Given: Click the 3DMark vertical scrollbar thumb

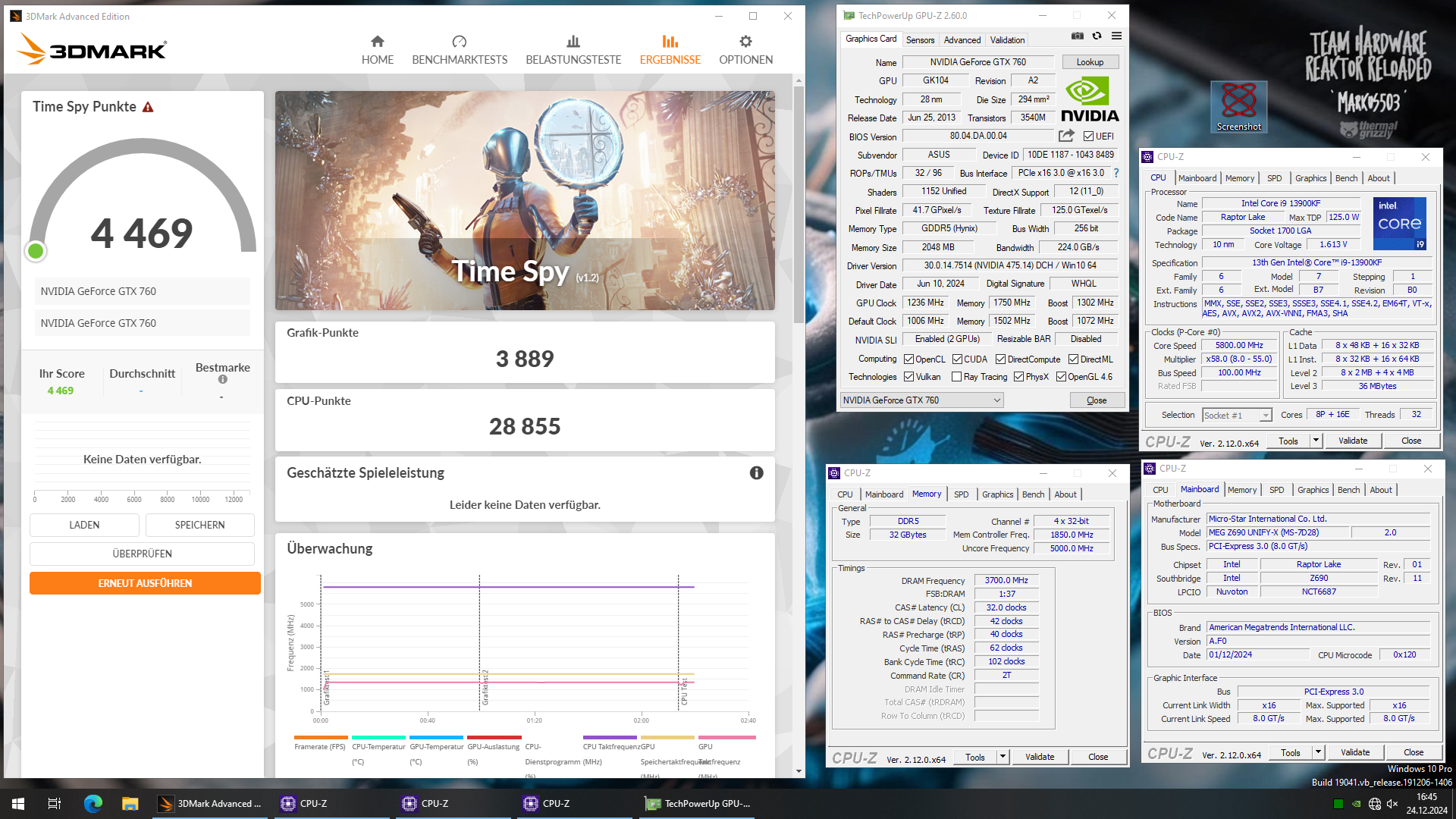Looking at the screenshot, I should [799, 205].
